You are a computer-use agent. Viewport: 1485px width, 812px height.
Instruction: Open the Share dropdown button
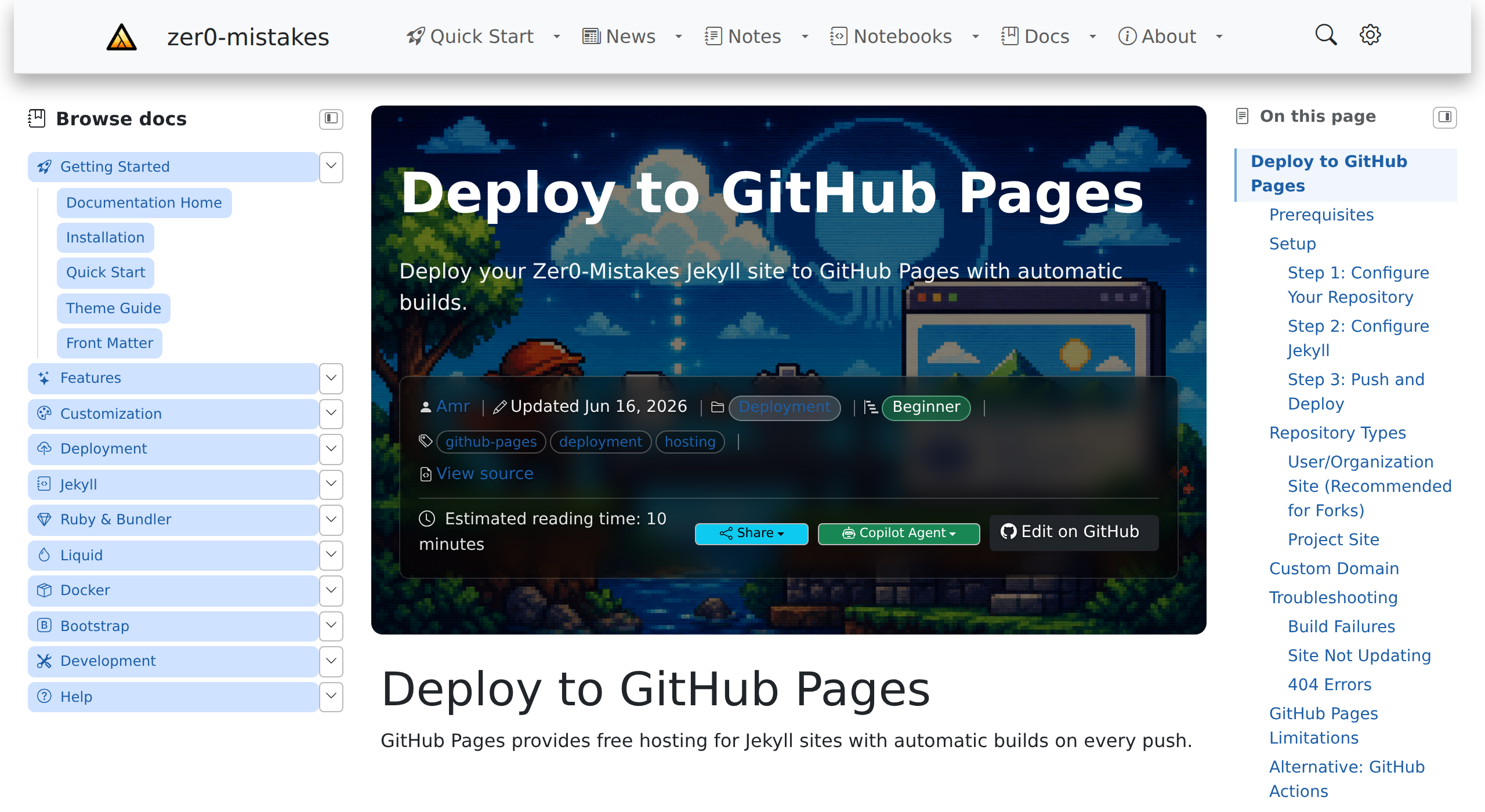tap(752, 534)
